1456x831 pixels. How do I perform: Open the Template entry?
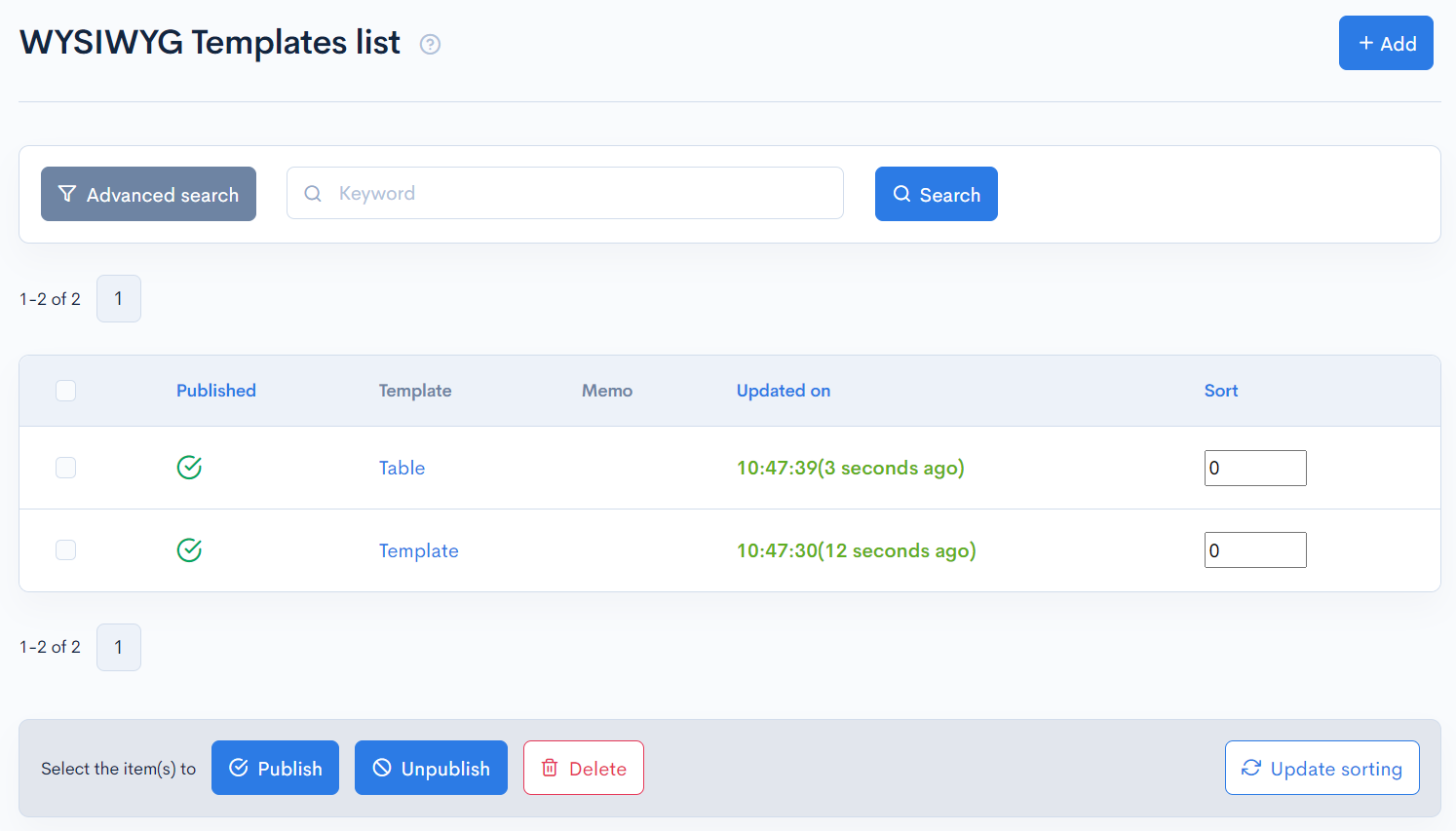[418, 549]
